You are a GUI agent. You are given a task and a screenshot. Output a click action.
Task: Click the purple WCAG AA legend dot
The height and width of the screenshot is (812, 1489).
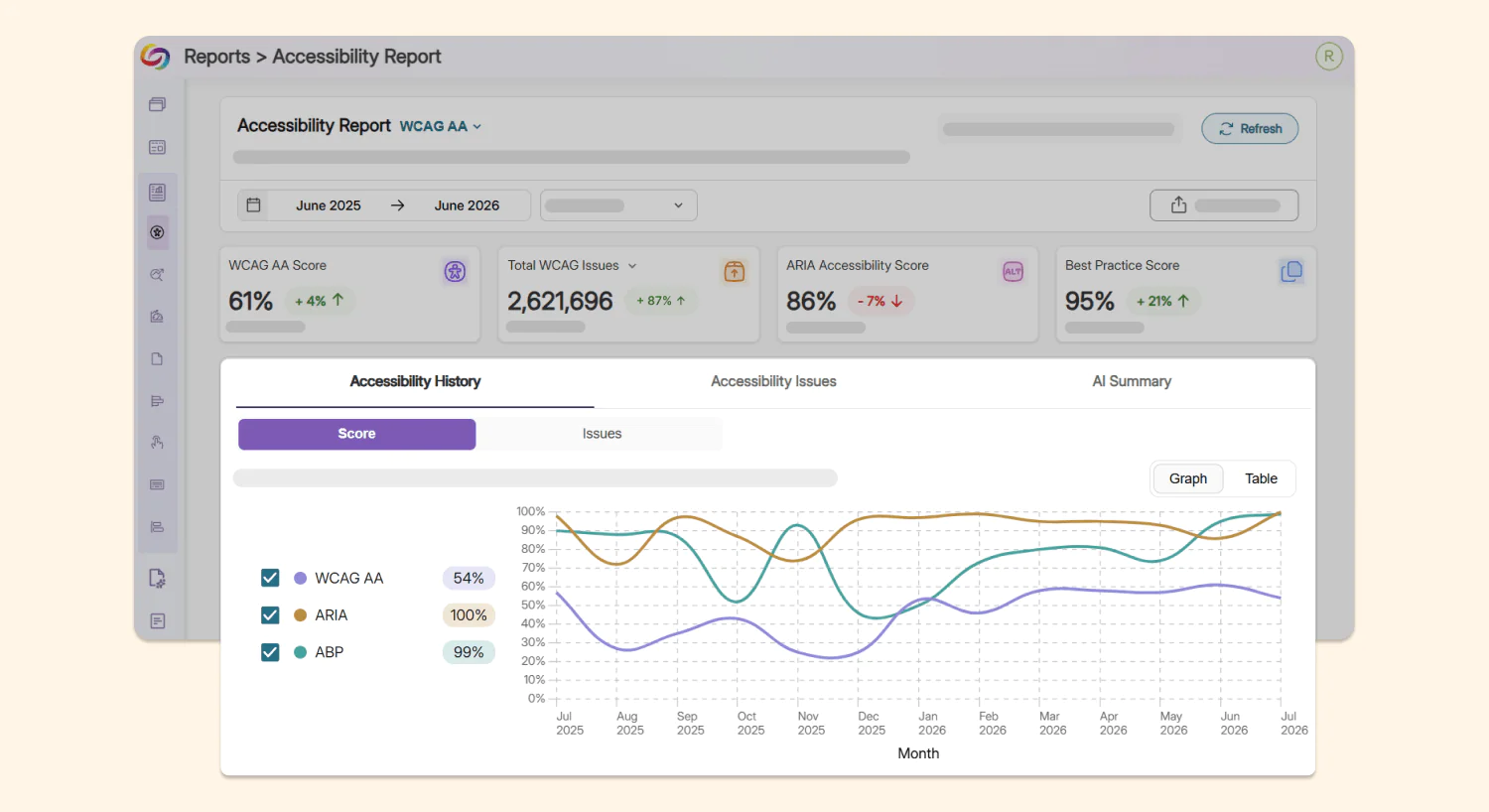(x=300, y=578)
